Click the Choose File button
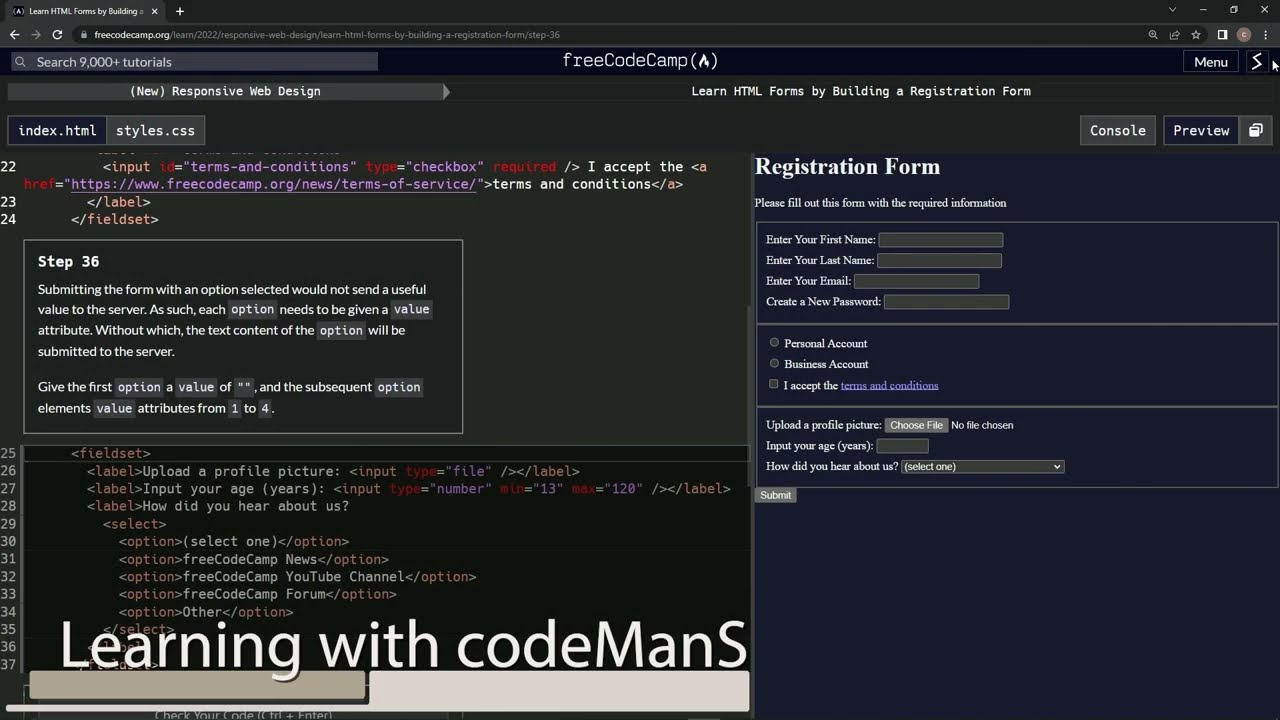The image size is (1280, 720). click(x=916, y=425)
